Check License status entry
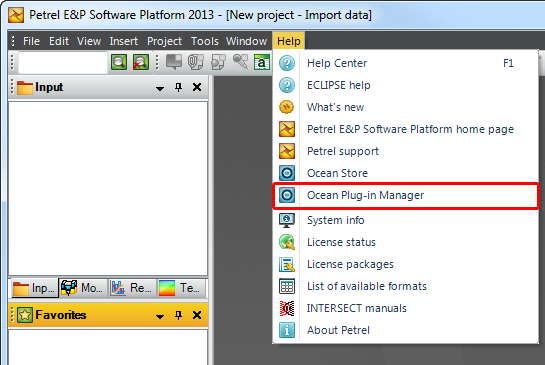 (406, 242)
